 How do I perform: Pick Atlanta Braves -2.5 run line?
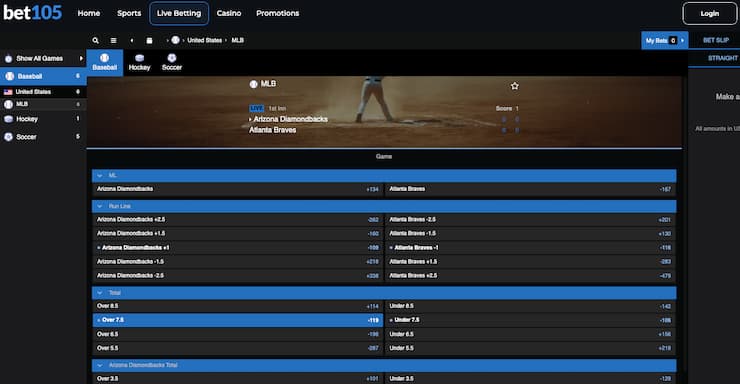(x=531, y=220)
